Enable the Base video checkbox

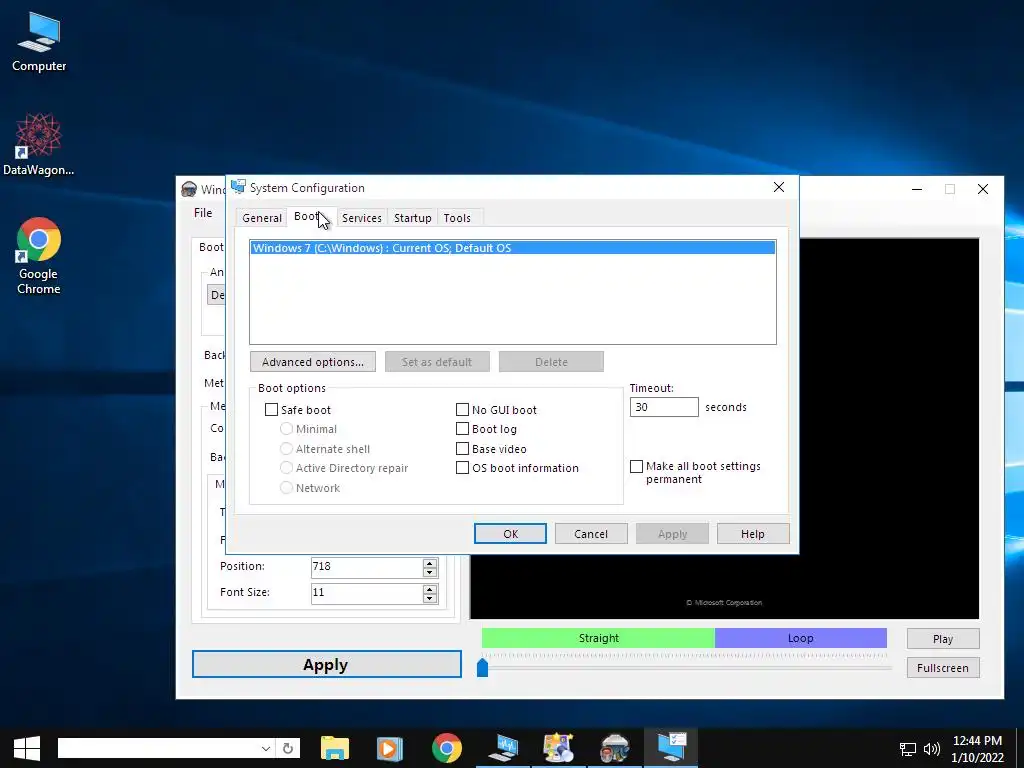(462, 449)
